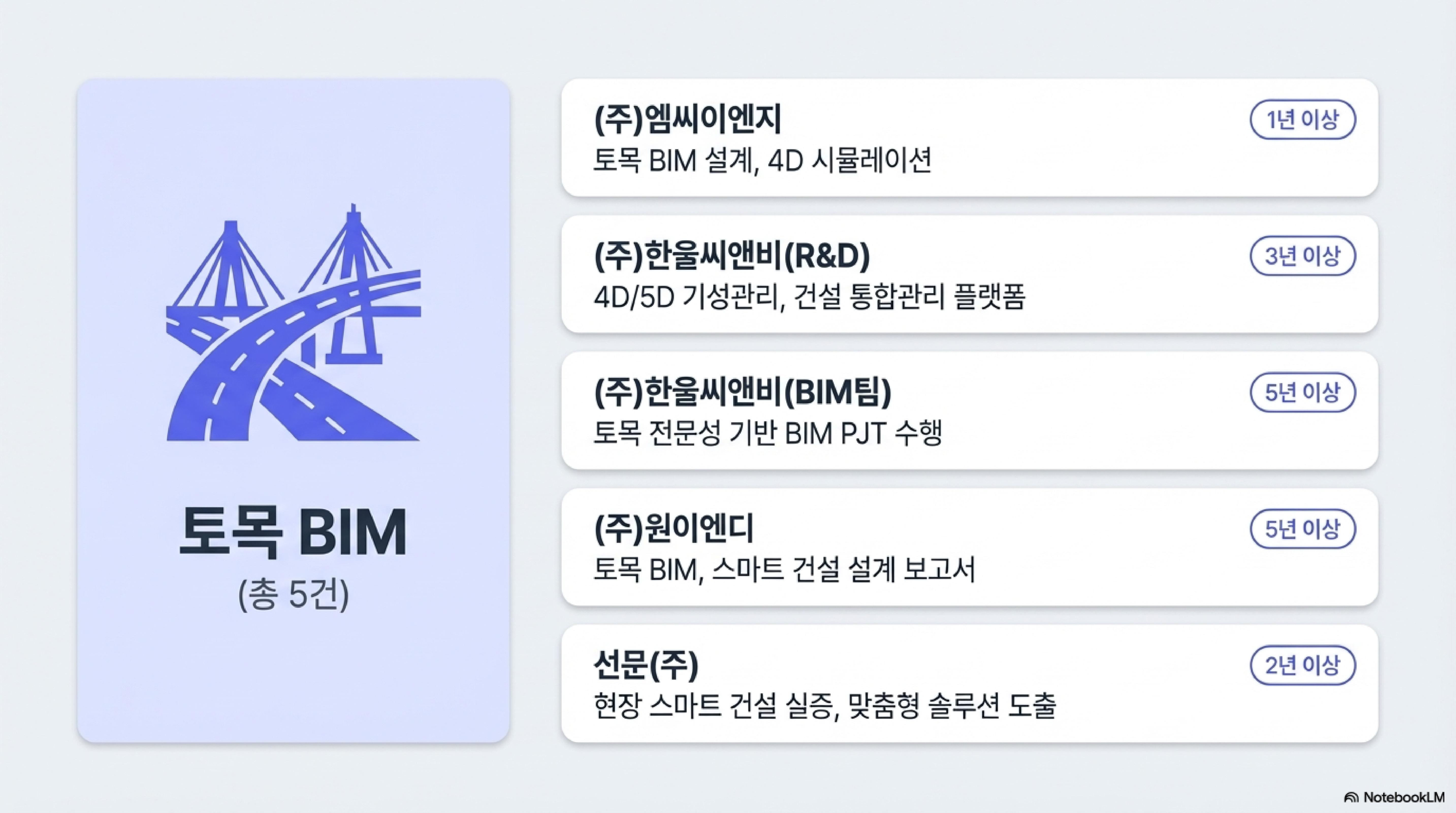Open the (주)원이엔디 card
The height and width of the screenshot is (813, 1456).
(969, 547)
